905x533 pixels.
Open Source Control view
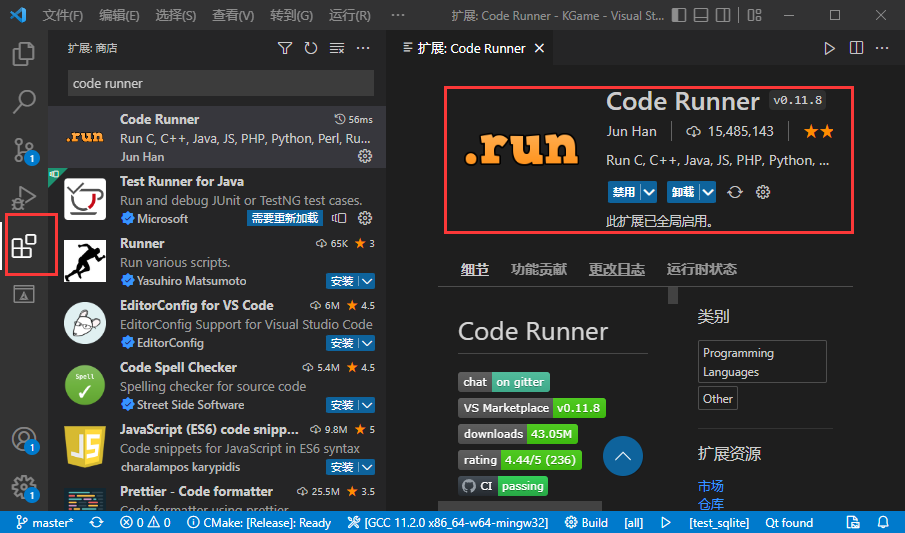click(x=23, y=150)
